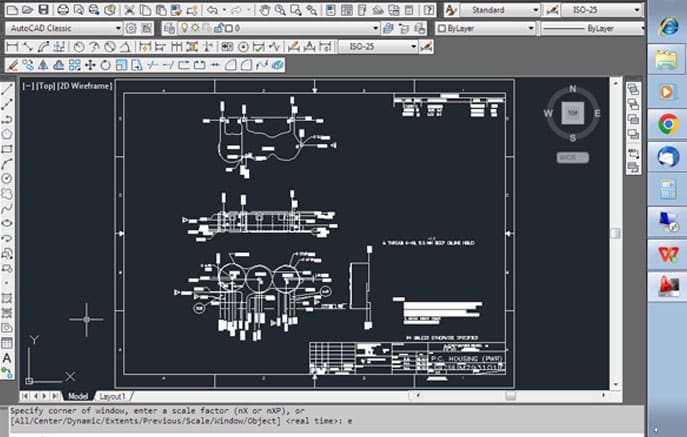The height and width of the screenshot is (437, 687).
Task: Open a drawing file via Open icon
Action: (x=28, y=10)
